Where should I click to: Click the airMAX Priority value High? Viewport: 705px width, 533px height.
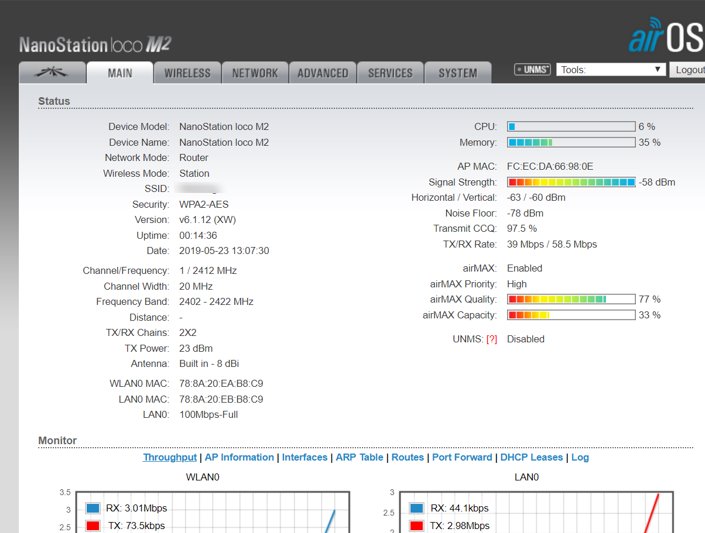pos(517,284)
